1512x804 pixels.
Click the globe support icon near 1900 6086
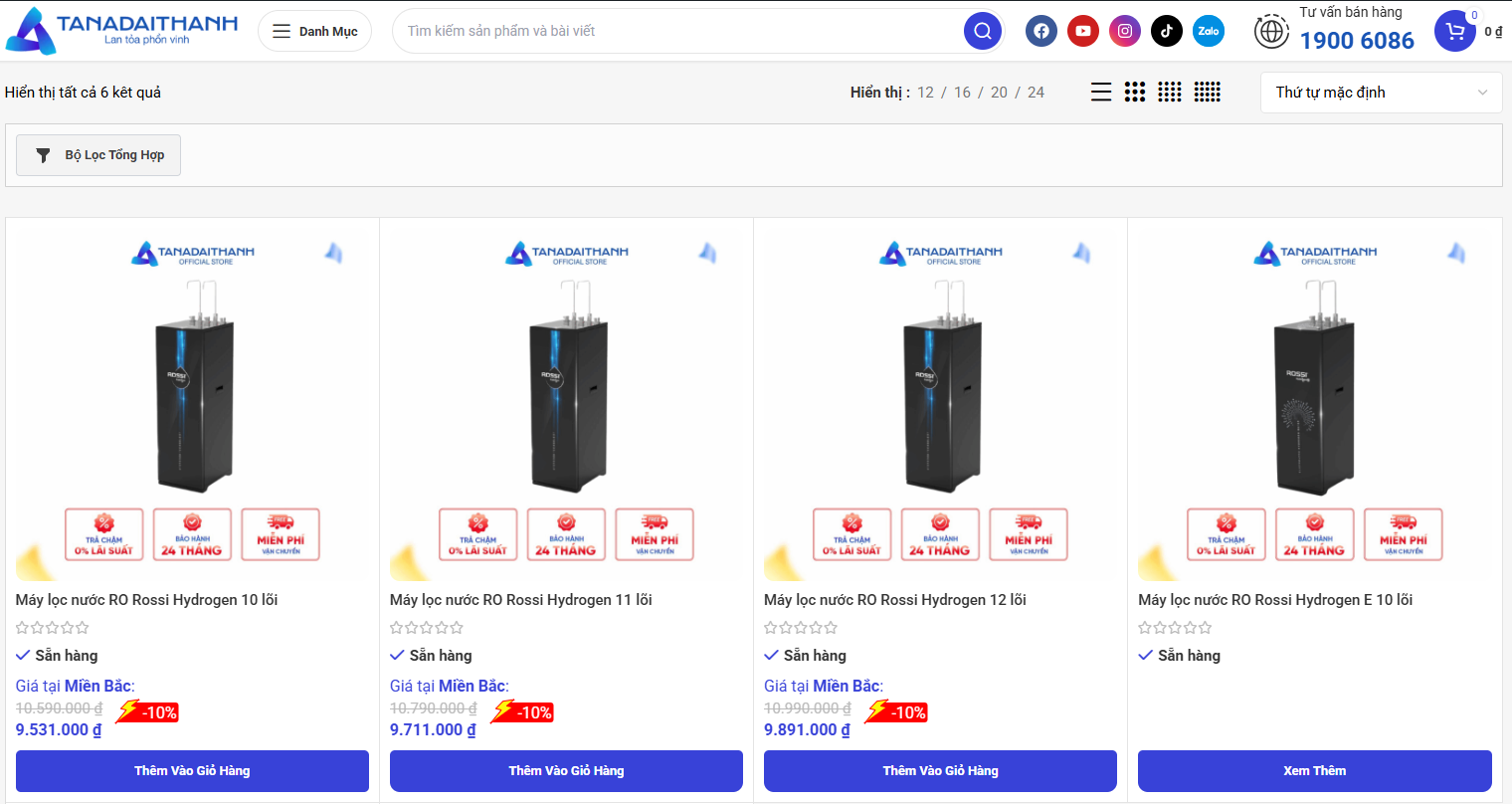(x=1271, y=31)
